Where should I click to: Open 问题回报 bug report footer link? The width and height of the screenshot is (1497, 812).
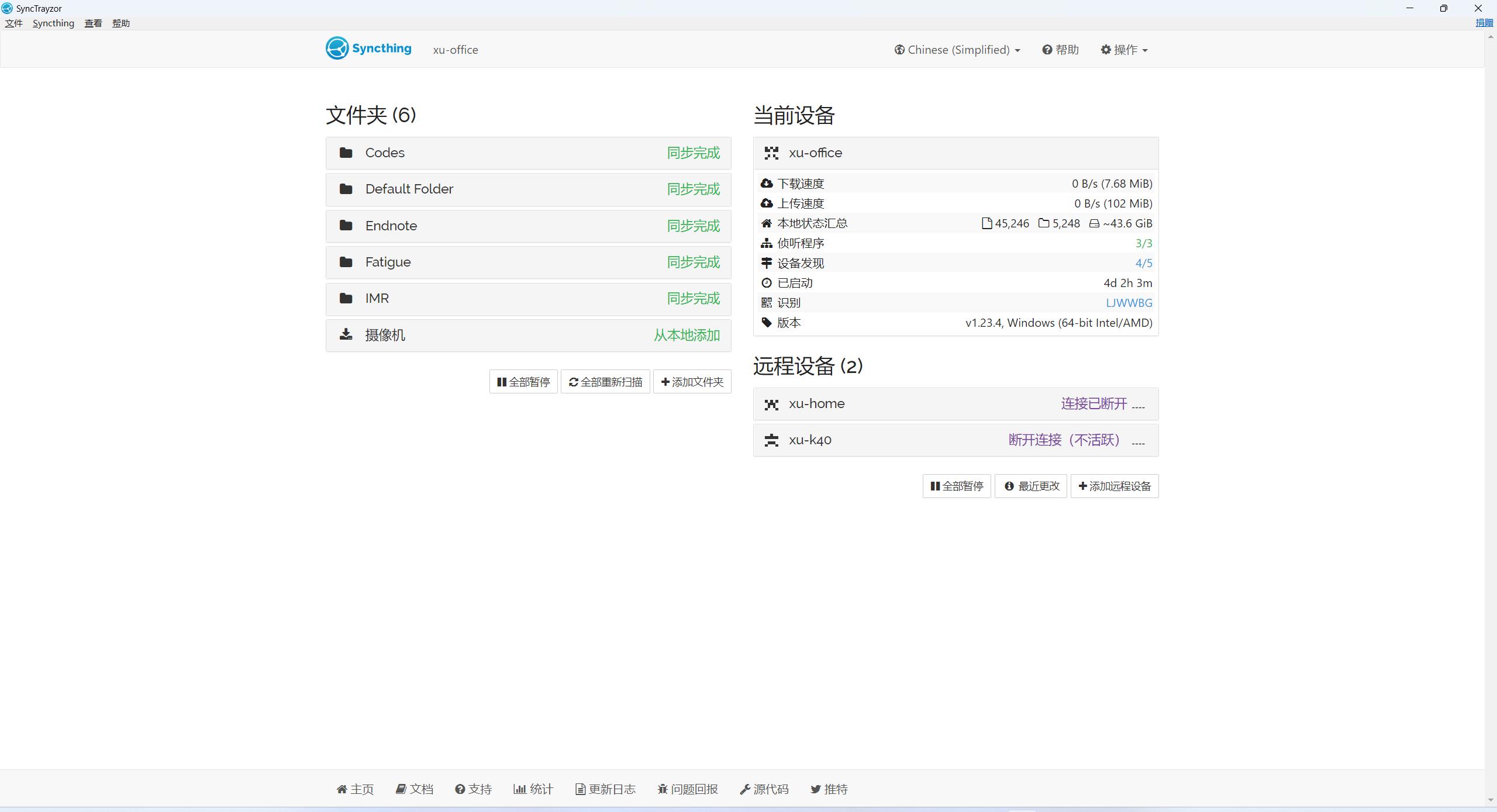click(x=688, y=789)
